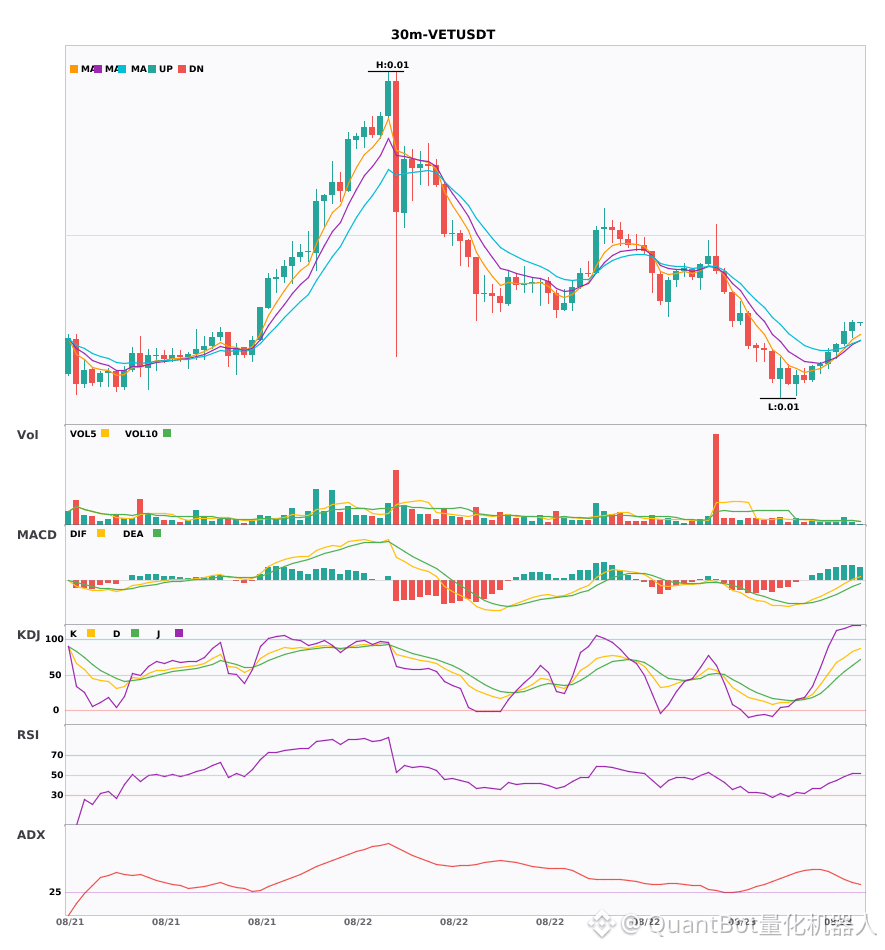Click the RSI 30 level value
Viewport: 885px width, 950px height.
(x=57, y=795)
